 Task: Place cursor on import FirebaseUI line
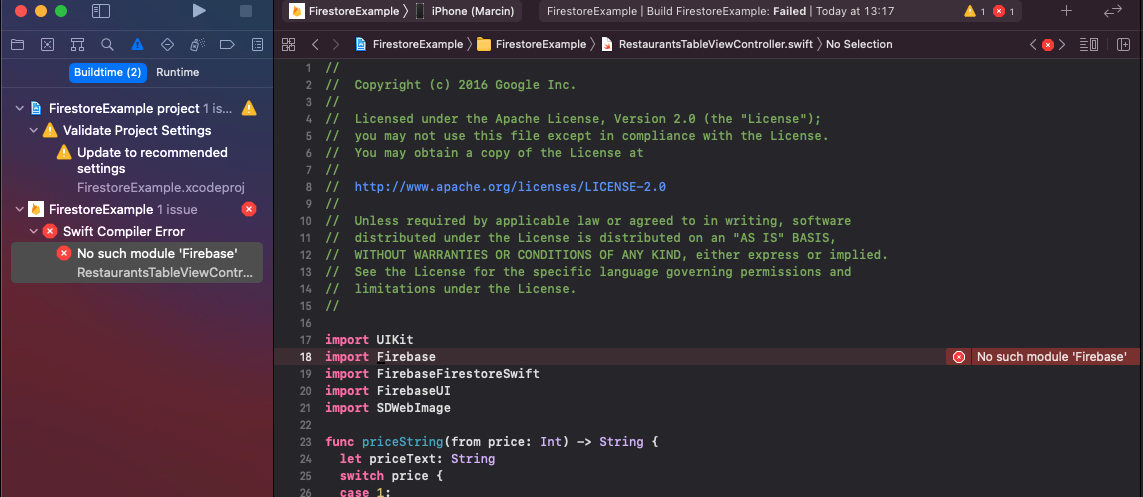(x=388, y=391)
